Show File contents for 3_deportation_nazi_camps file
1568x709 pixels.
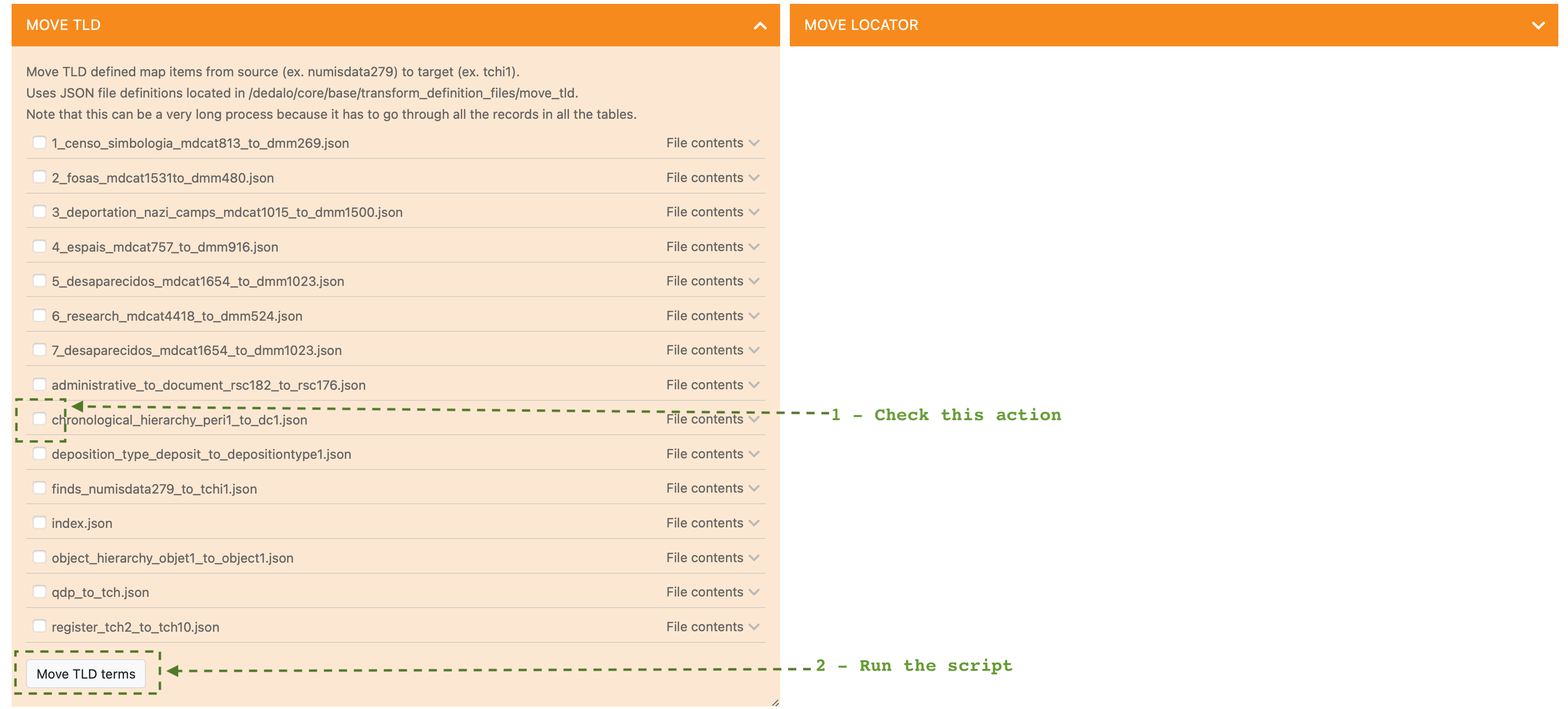coord(713,212)
